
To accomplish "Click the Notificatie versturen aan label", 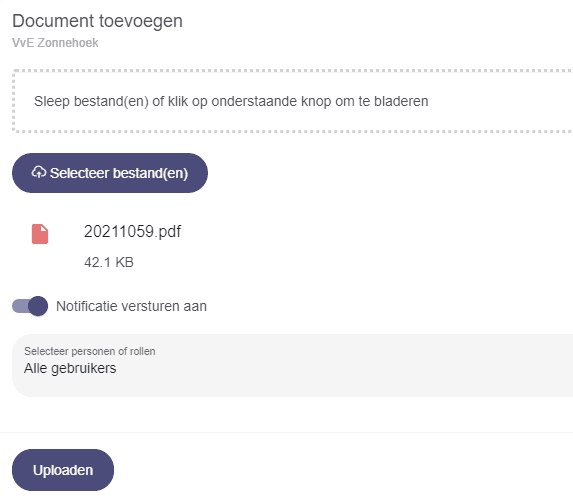I will coord(131,306).
